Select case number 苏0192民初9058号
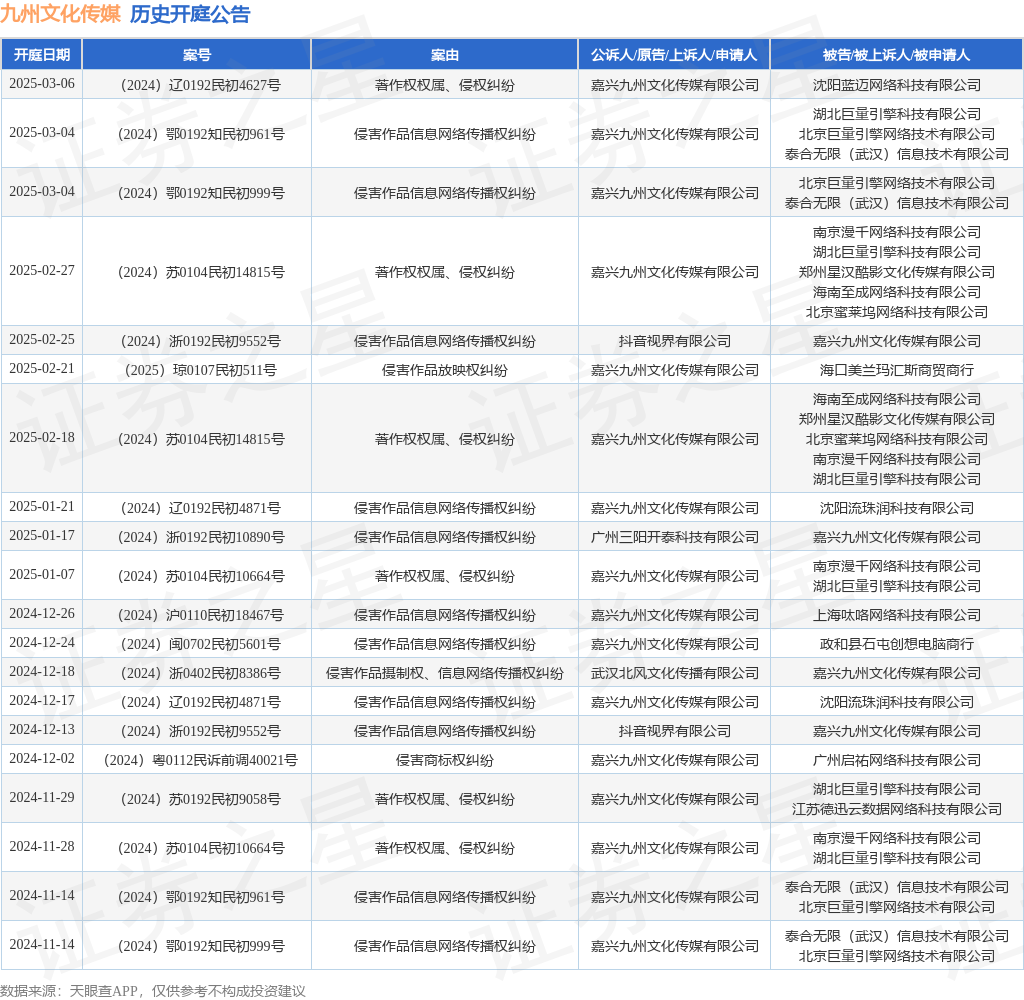Viewport: 1024px width, 1000px height. [x=200, y=799]
